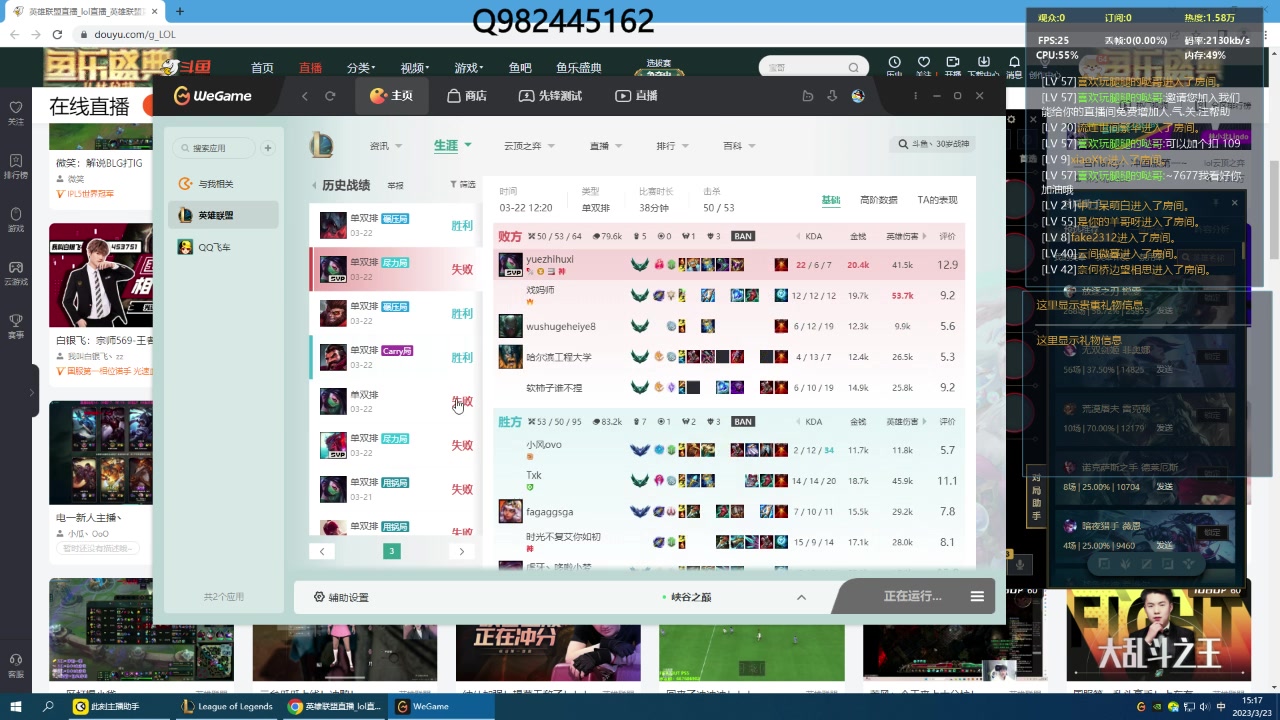Open the 直播 tab in WeGame header

click(x=636, y=96)
